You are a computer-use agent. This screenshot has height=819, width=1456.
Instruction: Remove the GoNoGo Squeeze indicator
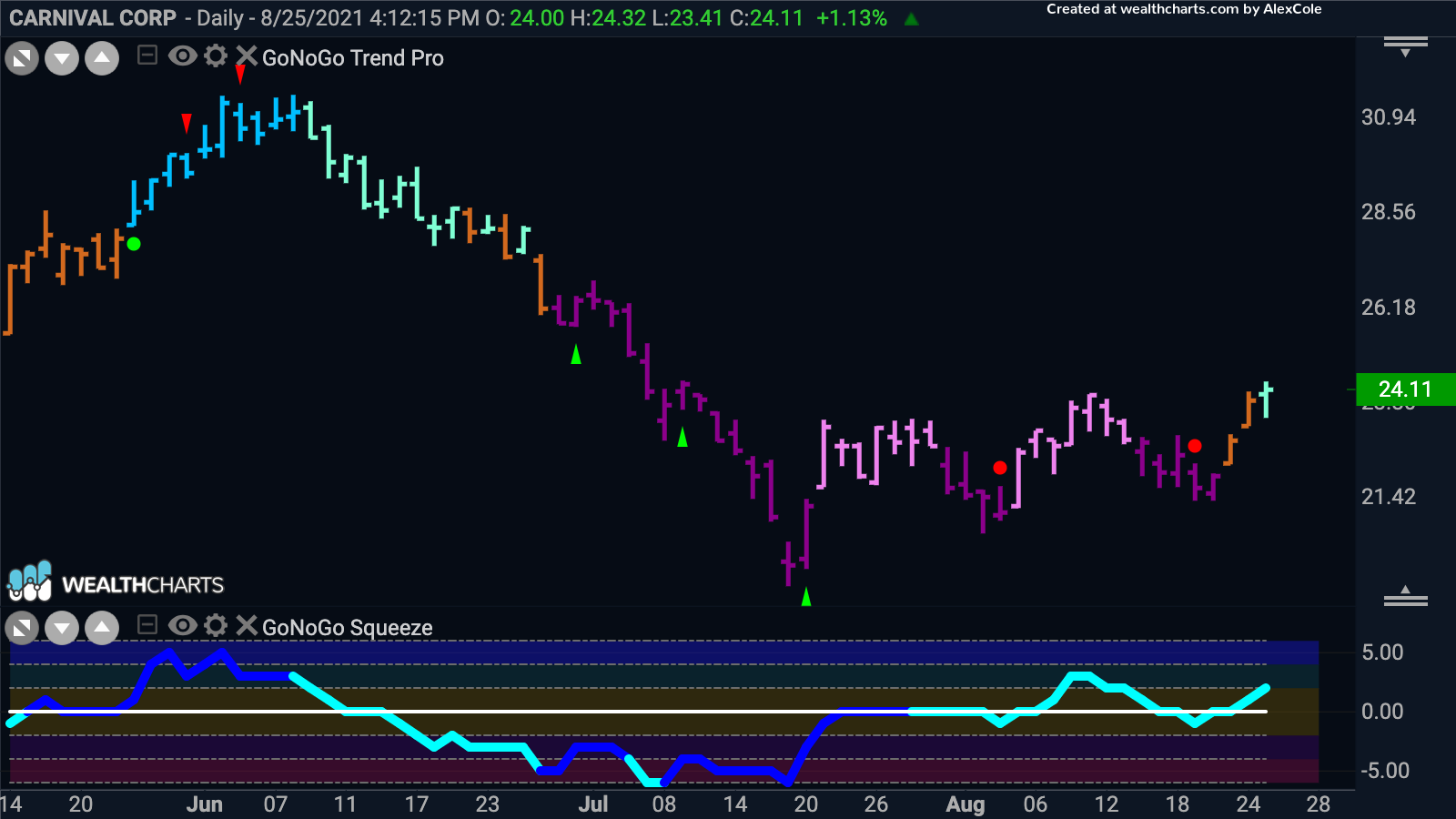(x=246, y=625)
